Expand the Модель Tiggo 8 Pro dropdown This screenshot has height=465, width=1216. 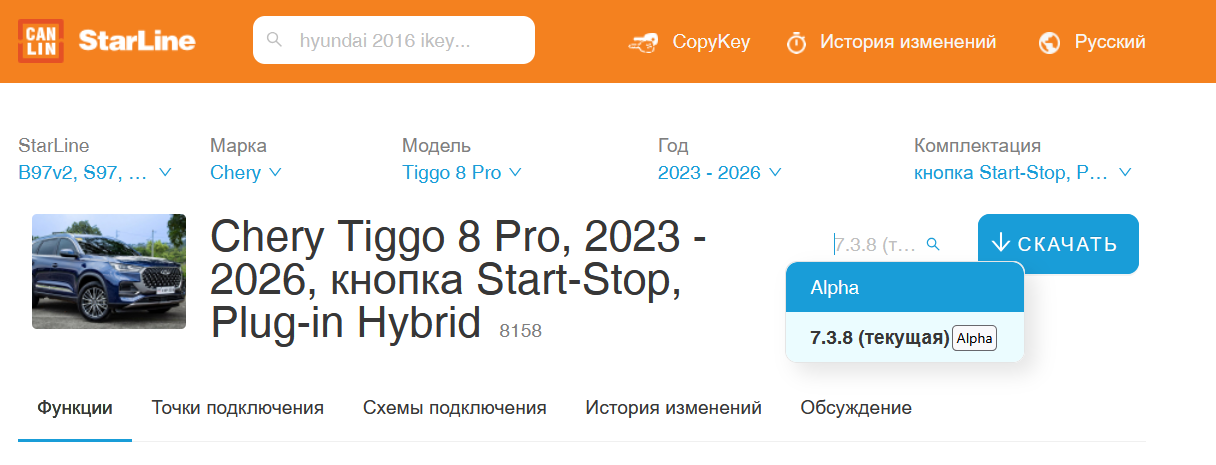pos(462,173)
